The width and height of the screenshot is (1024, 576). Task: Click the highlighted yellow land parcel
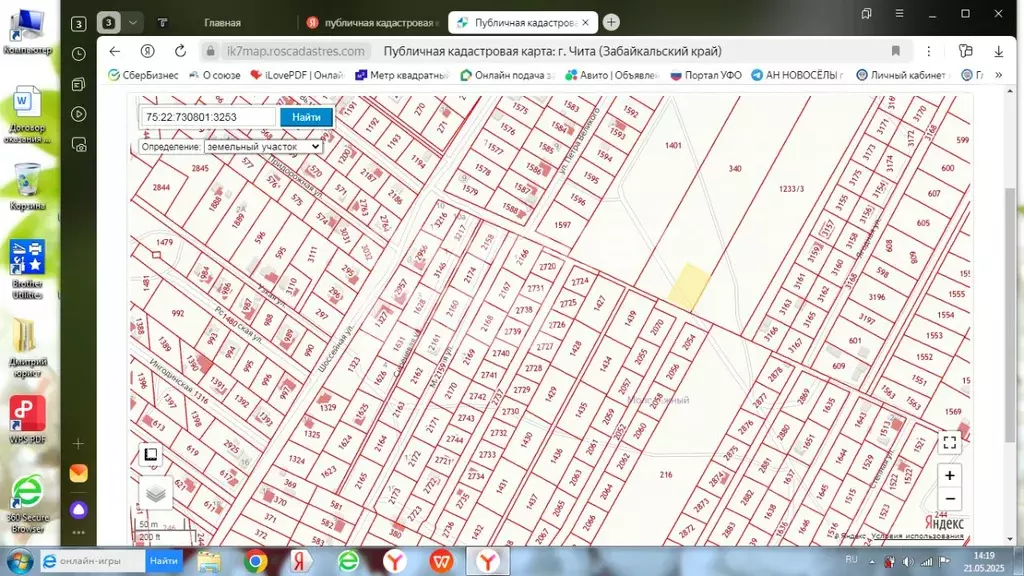pos(690,286)
